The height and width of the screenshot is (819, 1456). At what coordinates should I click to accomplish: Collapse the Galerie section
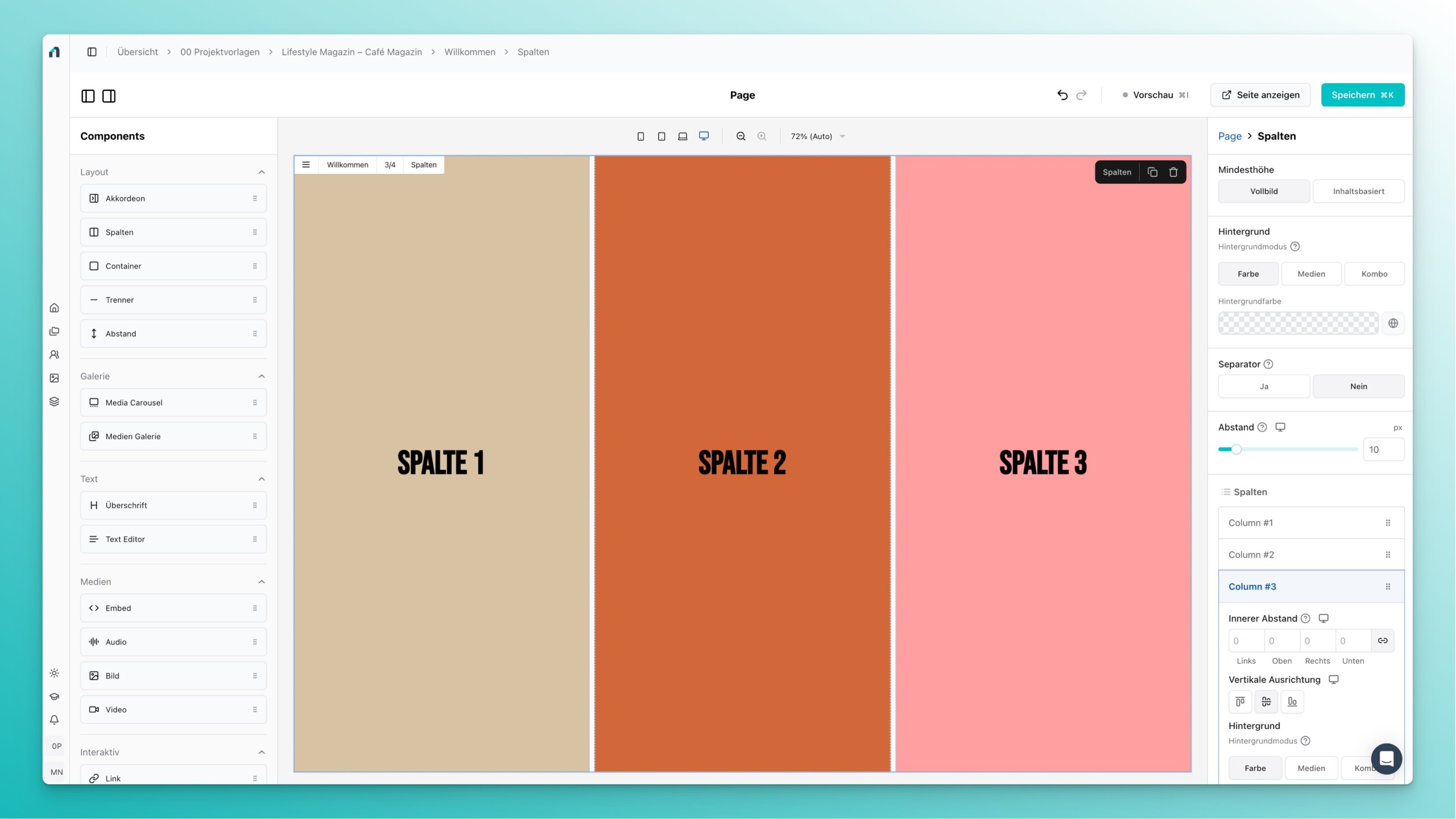[262, 377]
